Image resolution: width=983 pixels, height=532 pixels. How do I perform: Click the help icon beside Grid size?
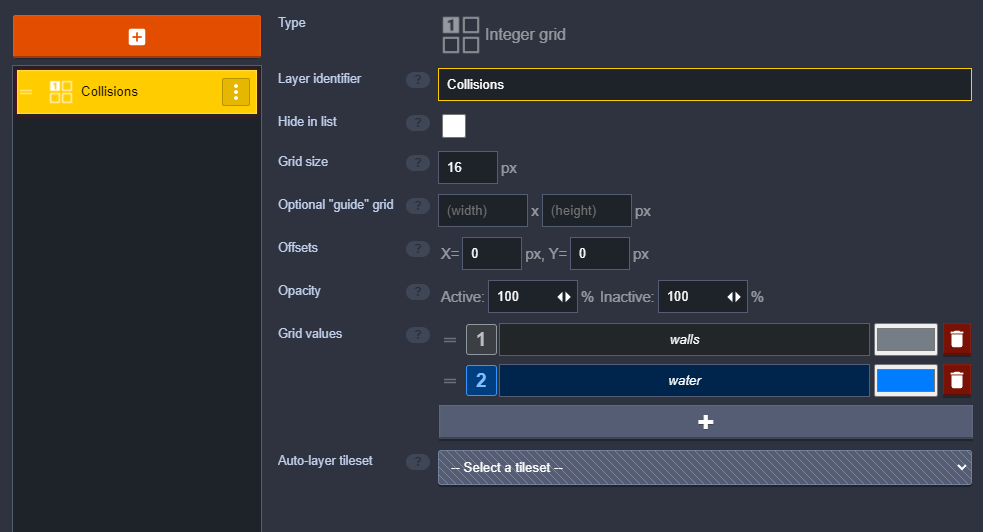pos(418,162)
